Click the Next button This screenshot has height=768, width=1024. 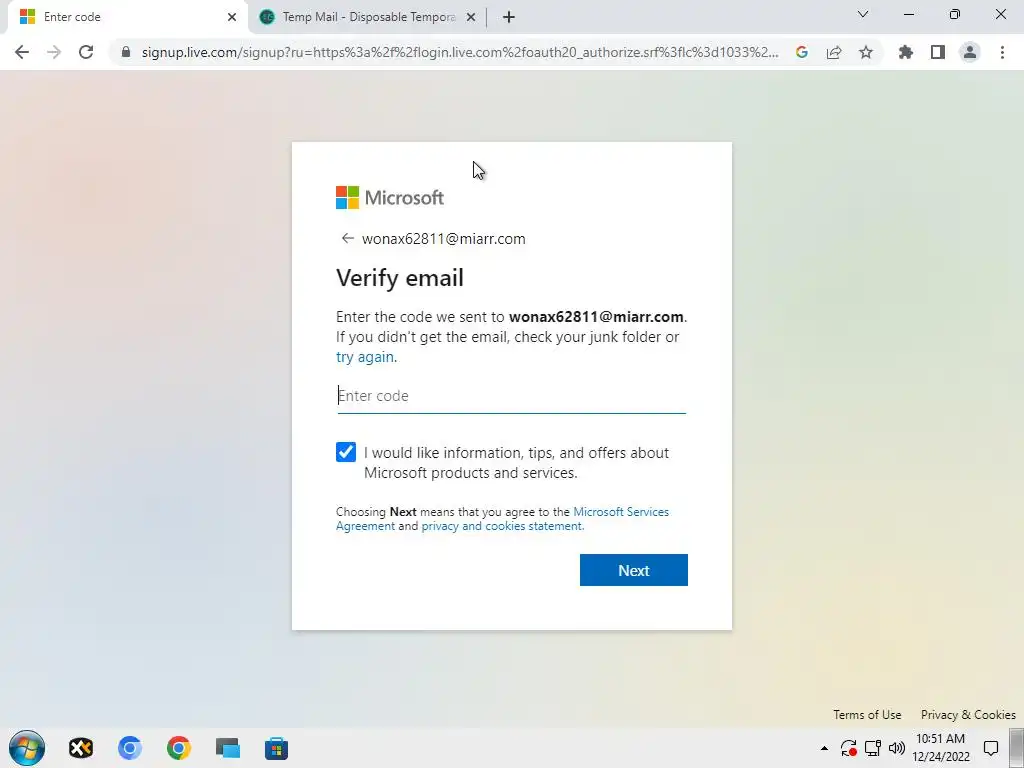(633, 570)
